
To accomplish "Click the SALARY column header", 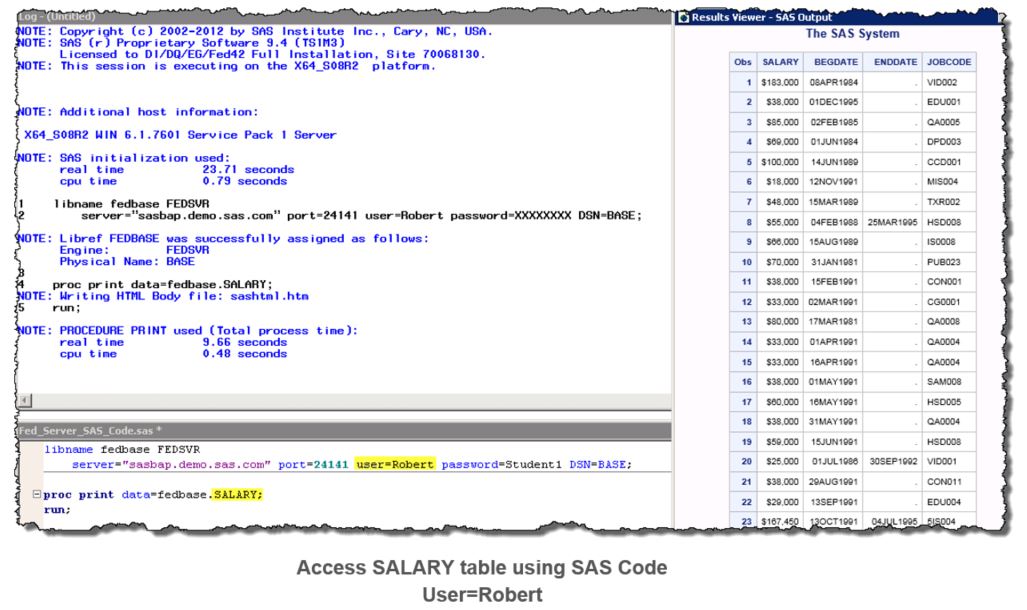I will 779,62.
